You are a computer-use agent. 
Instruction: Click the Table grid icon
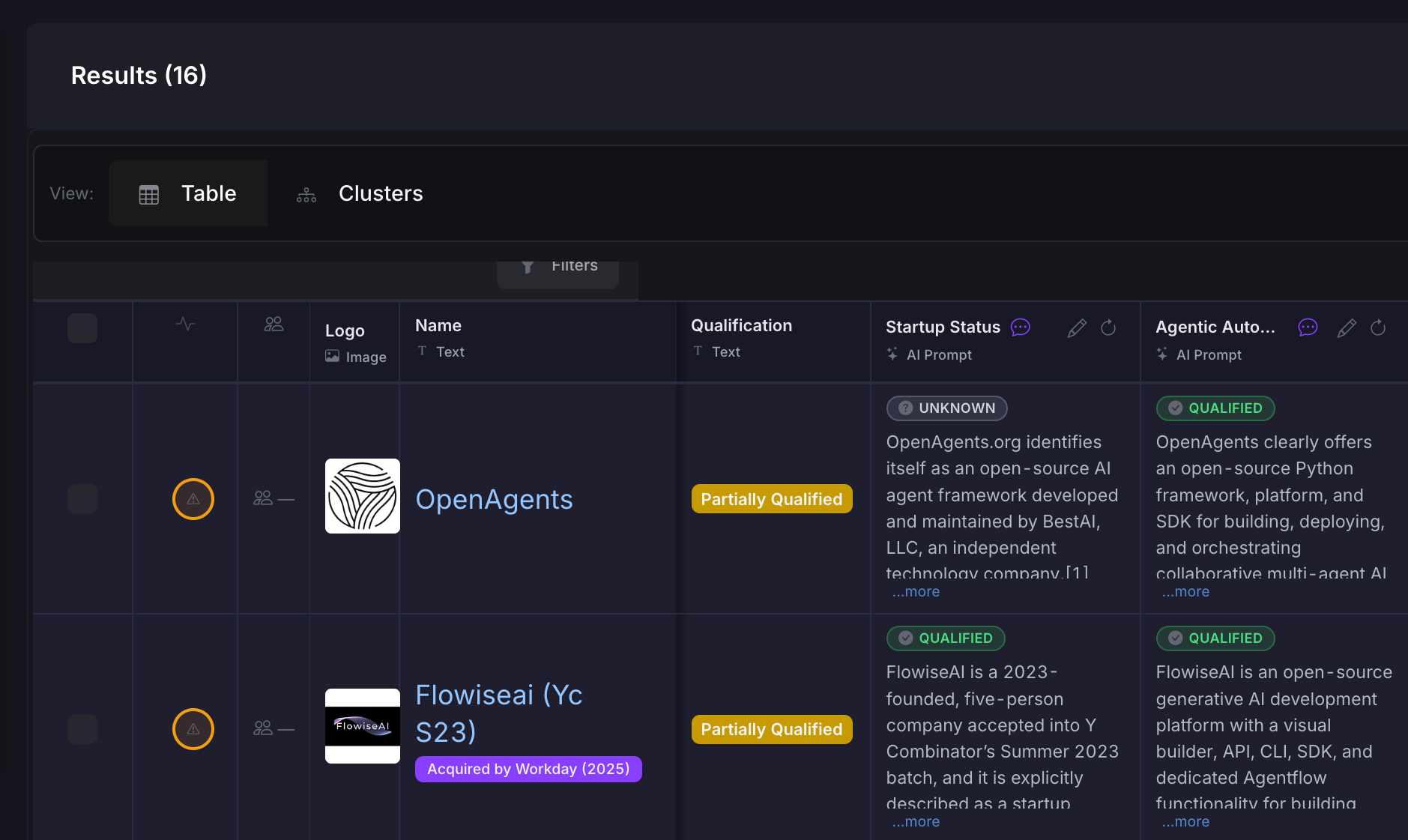pos(149,195)
